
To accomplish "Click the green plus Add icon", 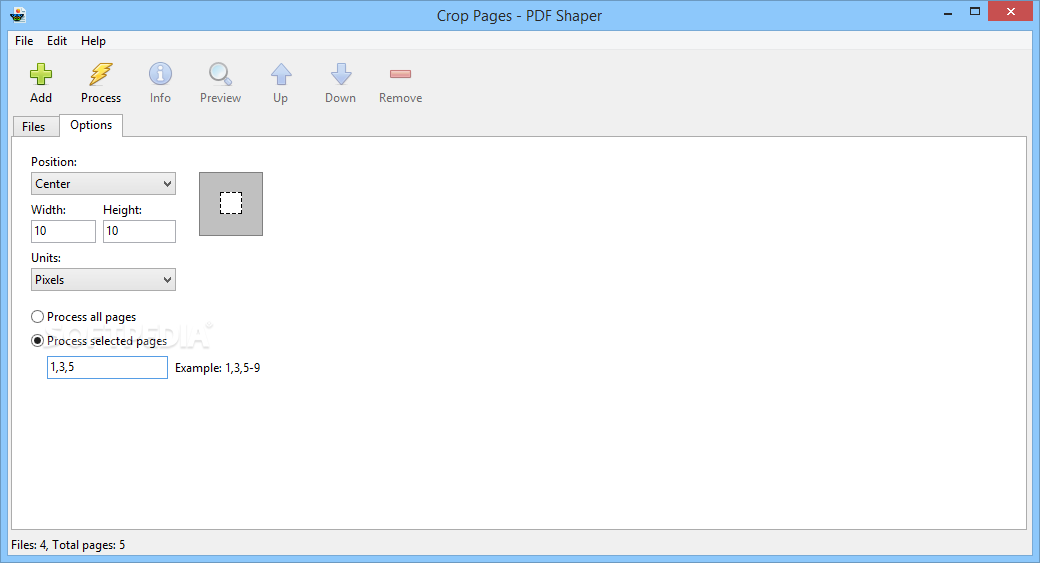I will pos(40,74).
